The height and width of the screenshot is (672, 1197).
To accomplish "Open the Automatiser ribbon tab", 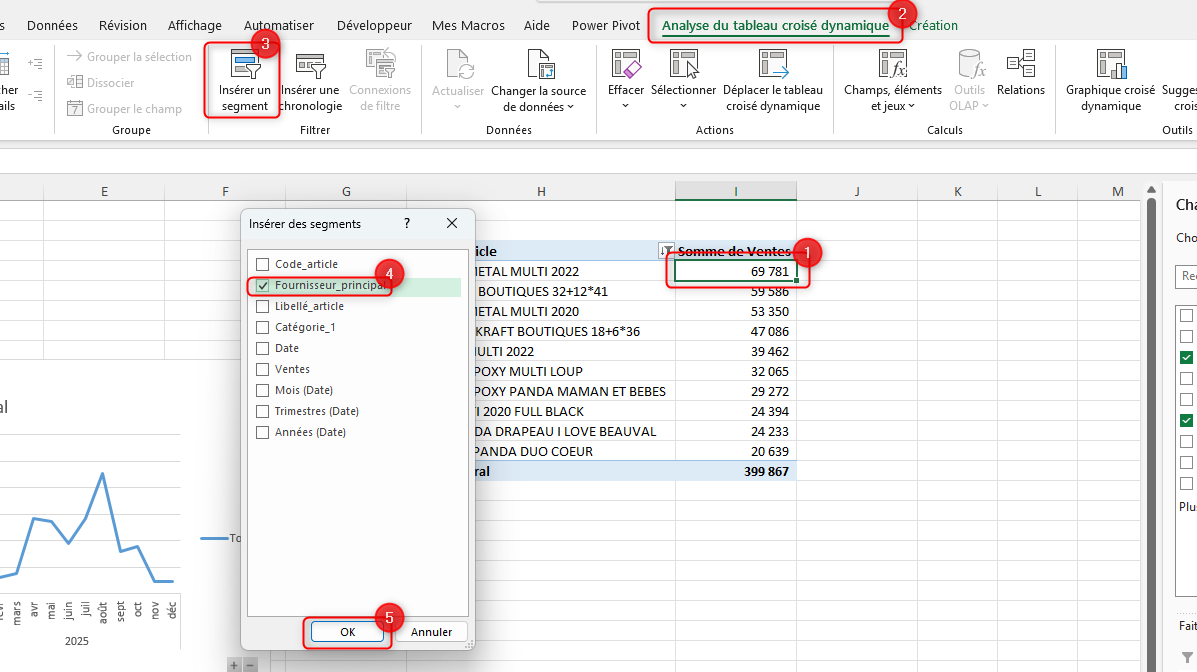I will (279, 25).
